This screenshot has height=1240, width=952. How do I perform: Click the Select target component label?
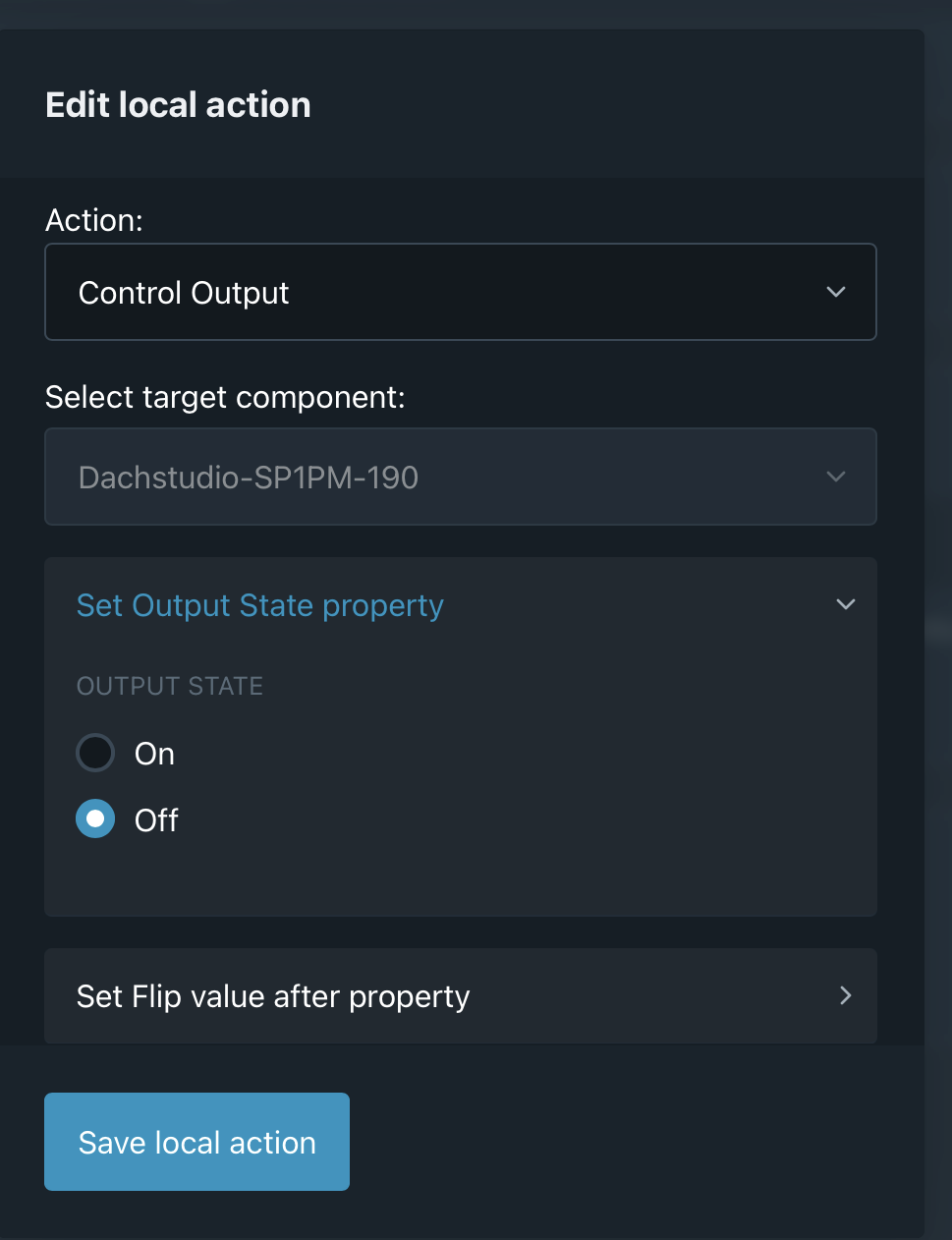[x=225, y=397]
